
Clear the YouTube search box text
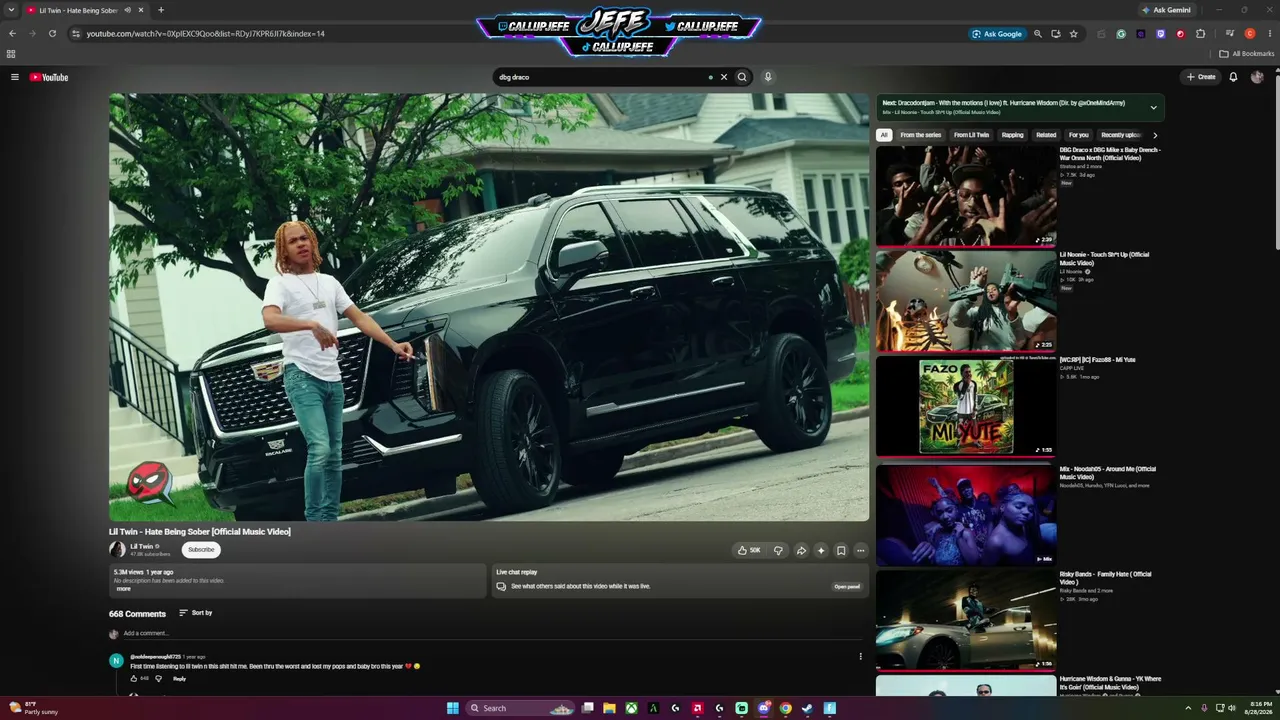click(724, 77)
